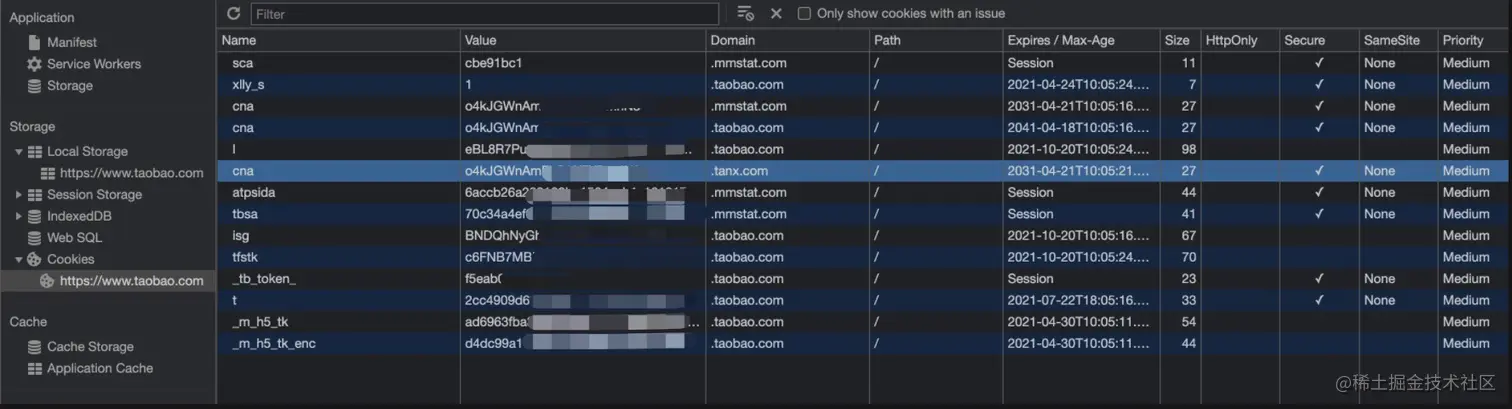Select the _m_h5_tk_enc cookie name
Image resolution: width=1512 pixels, height=409 pixels.
click(274, 344)
